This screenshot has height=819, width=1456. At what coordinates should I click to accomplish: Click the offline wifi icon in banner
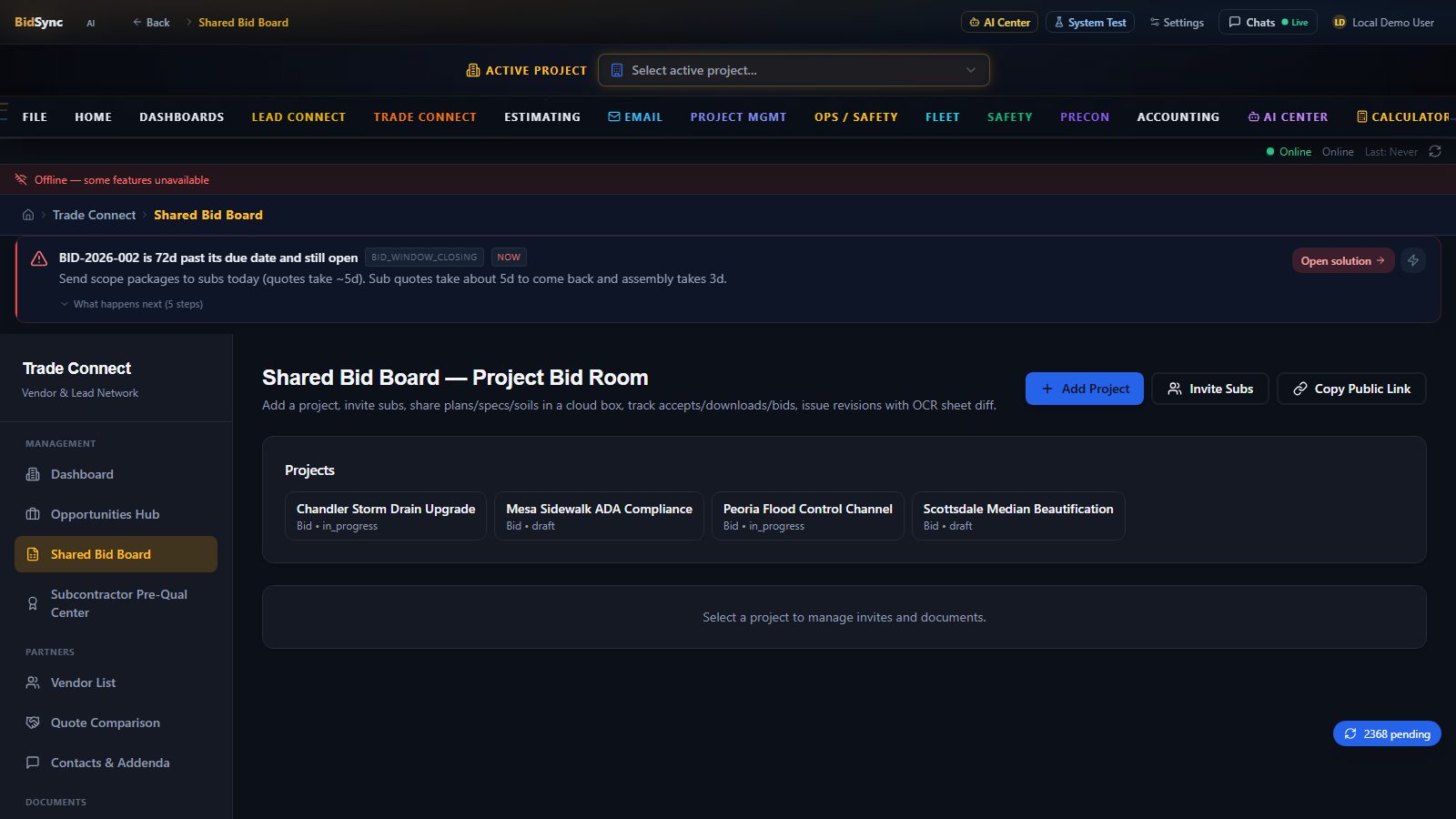click(21, 179)
